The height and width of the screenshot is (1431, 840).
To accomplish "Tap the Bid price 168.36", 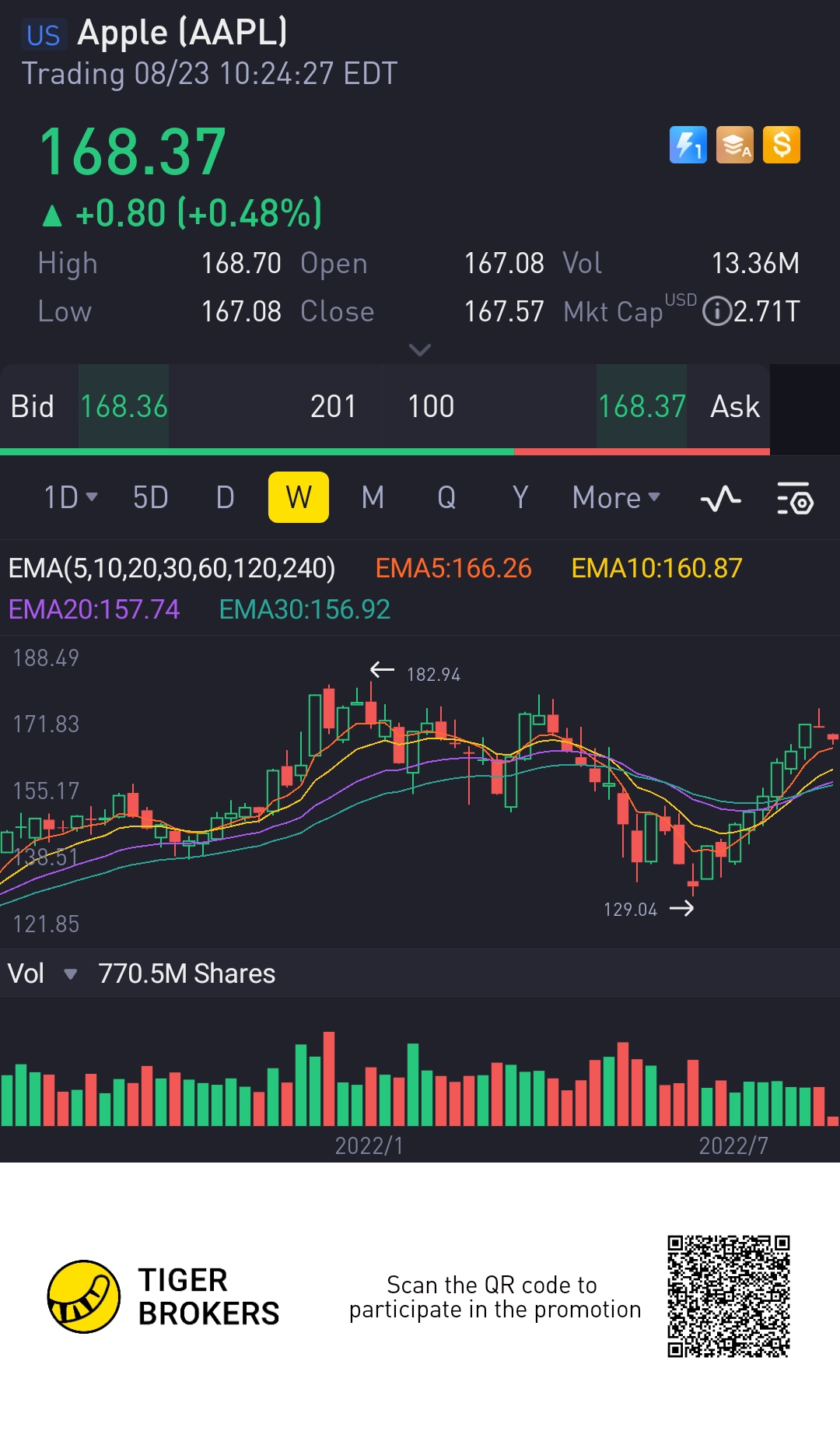I will [124, 406].
